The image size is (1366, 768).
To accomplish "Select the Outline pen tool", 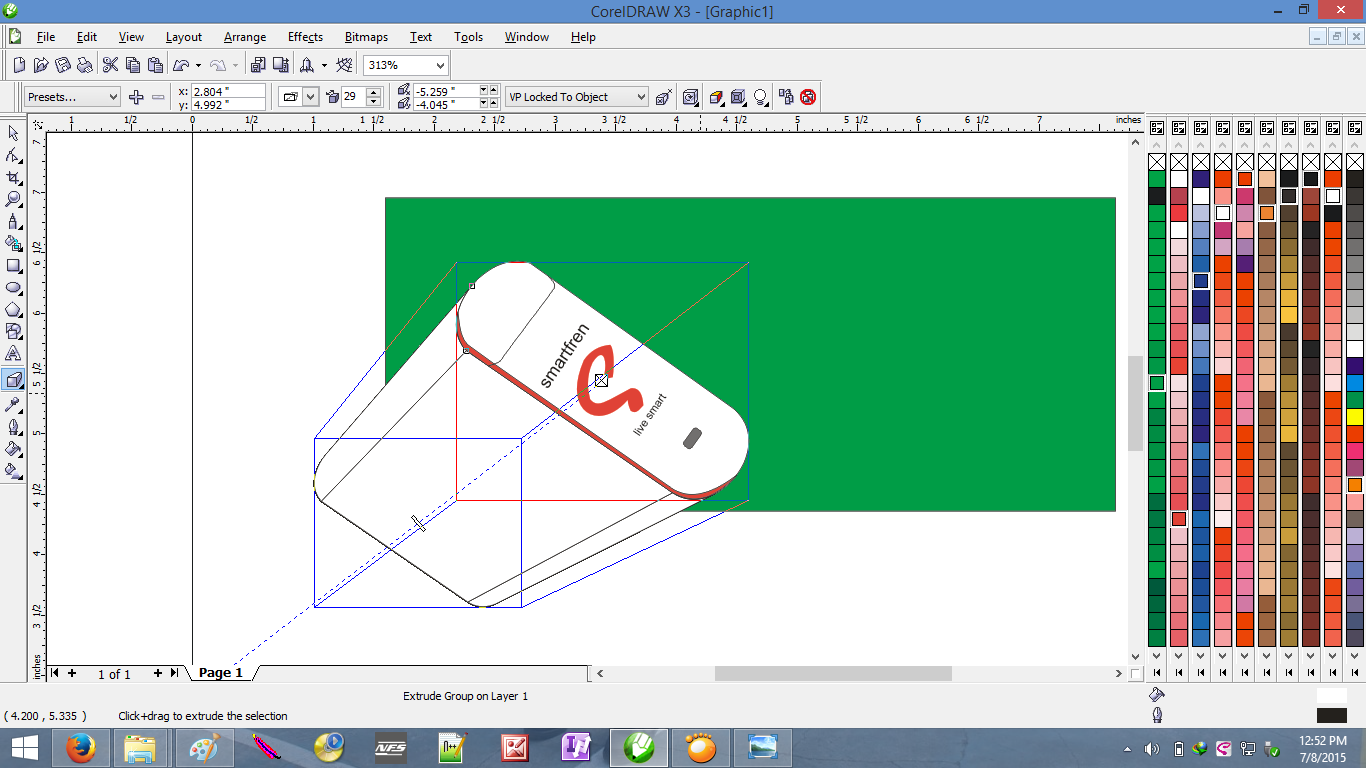I will pos(13,426).
